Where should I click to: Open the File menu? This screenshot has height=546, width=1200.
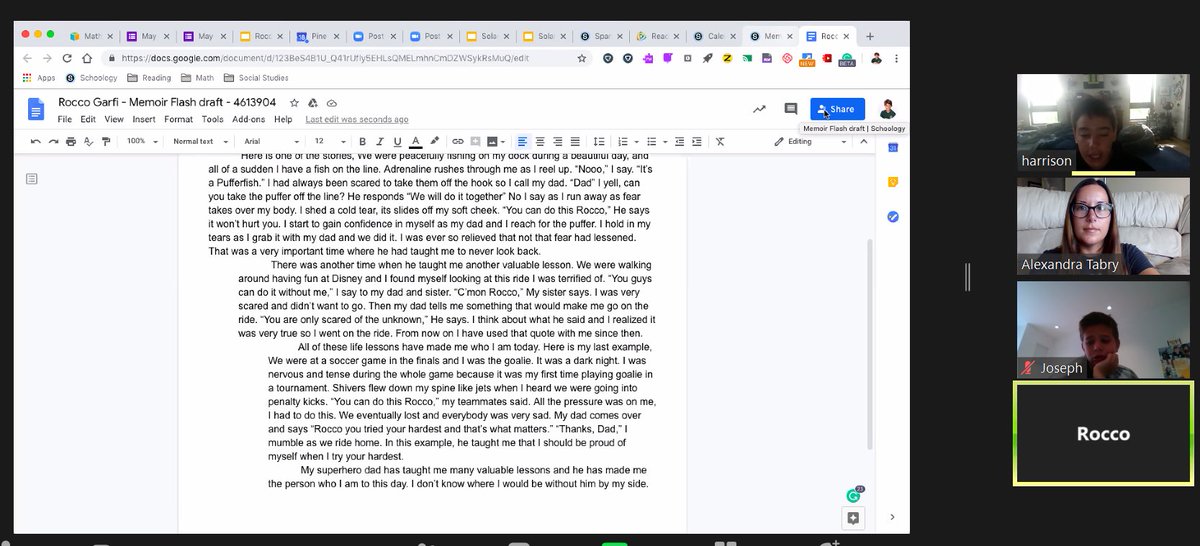[x=65, y=119]
